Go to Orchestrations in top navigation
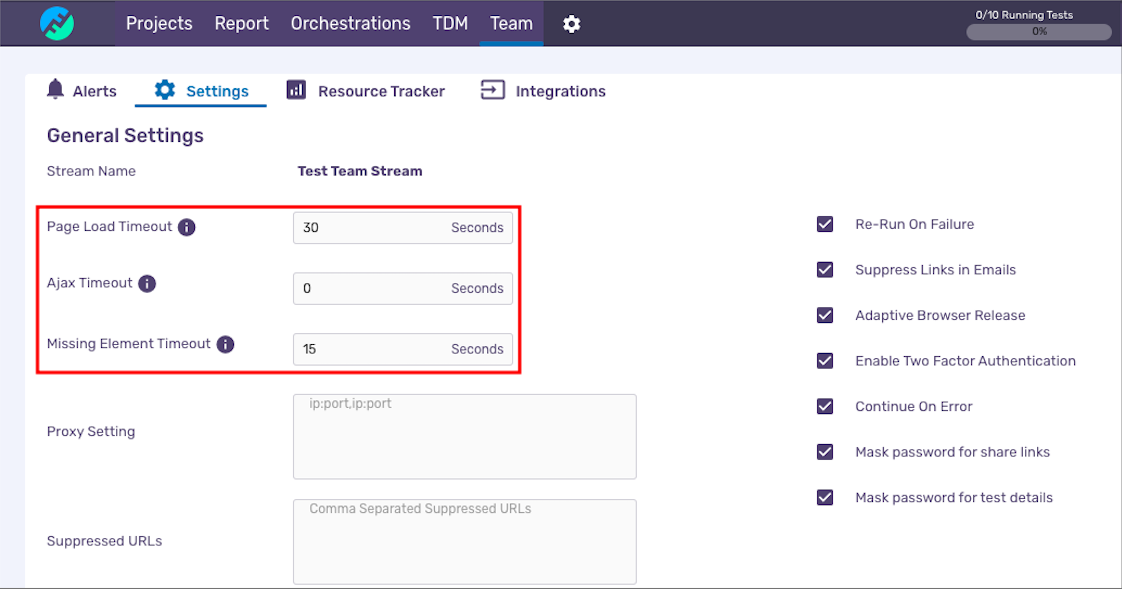Image resolution: width=1122 pixels, height=589 pixels. [351, 24]
